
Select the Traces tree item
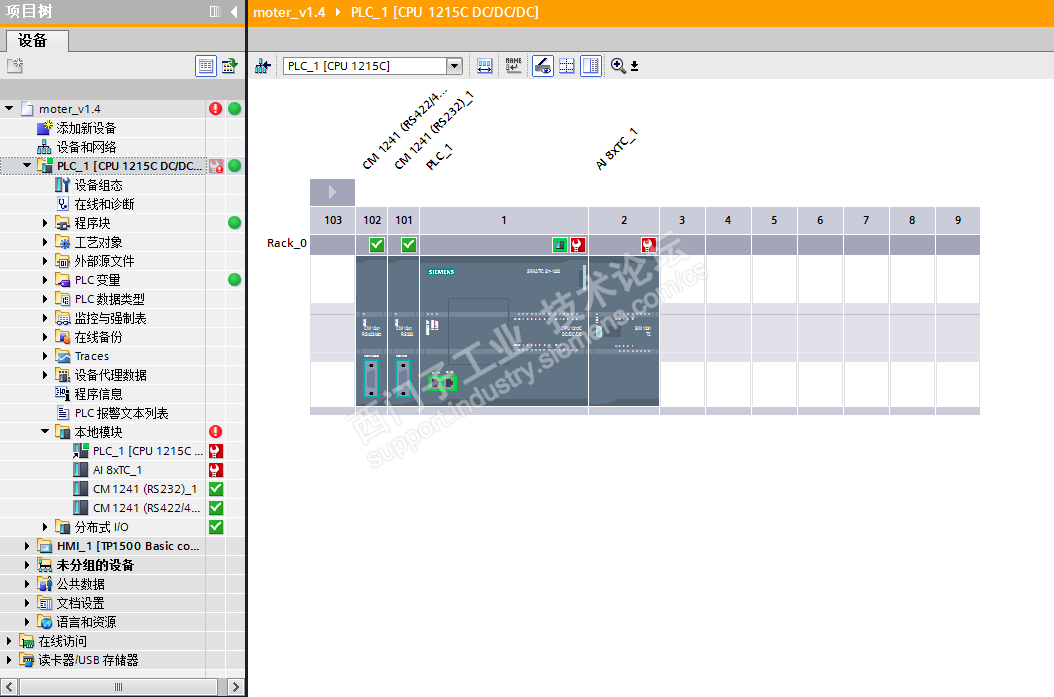pyautogui.click(x=91, y=356)
